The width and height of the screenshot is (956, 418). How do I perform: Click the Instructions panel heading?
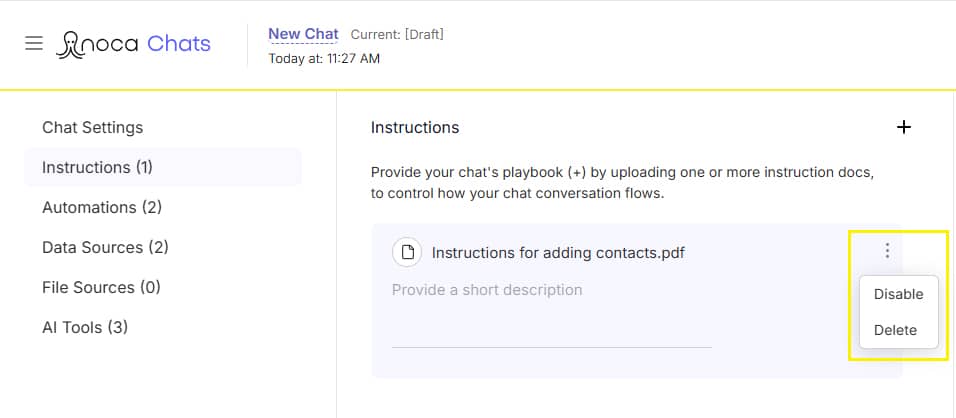point(415,127)
